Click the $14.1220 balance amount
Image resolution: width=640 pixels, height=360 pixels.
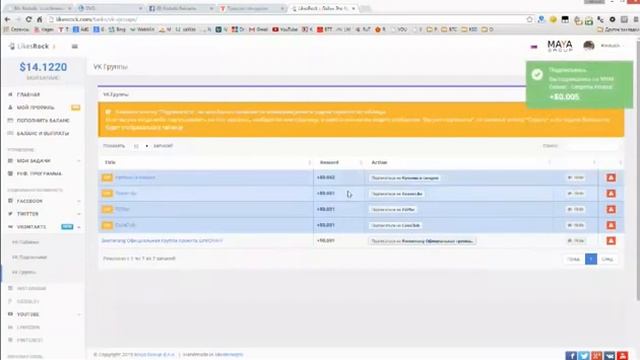43,67
